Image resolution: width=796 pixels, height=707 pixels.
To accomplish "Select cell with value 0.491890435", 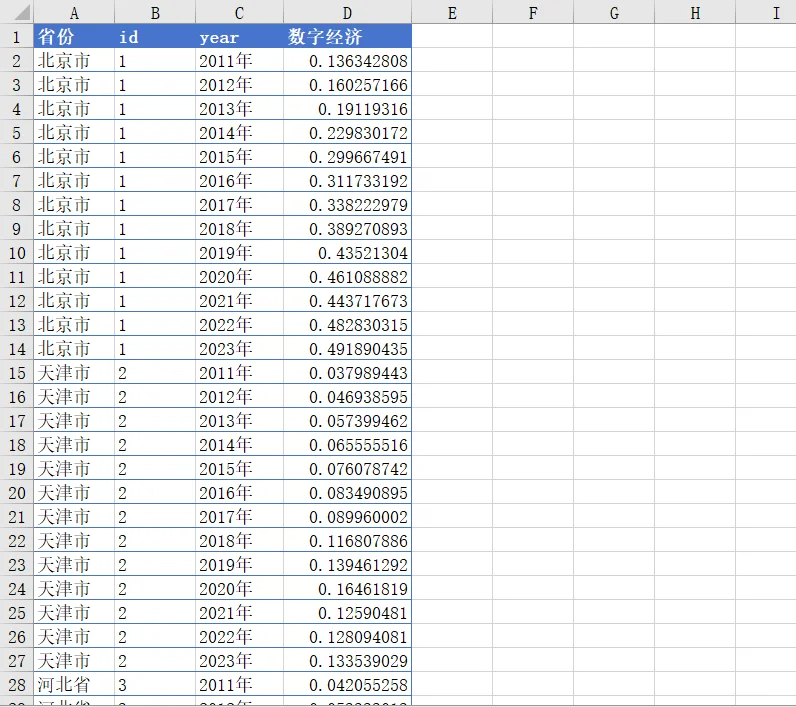I will click(347, 349).
